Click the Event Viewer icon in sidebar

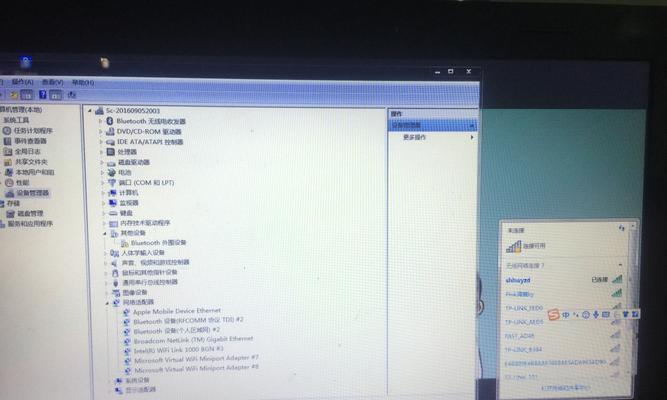coord(7,141)
